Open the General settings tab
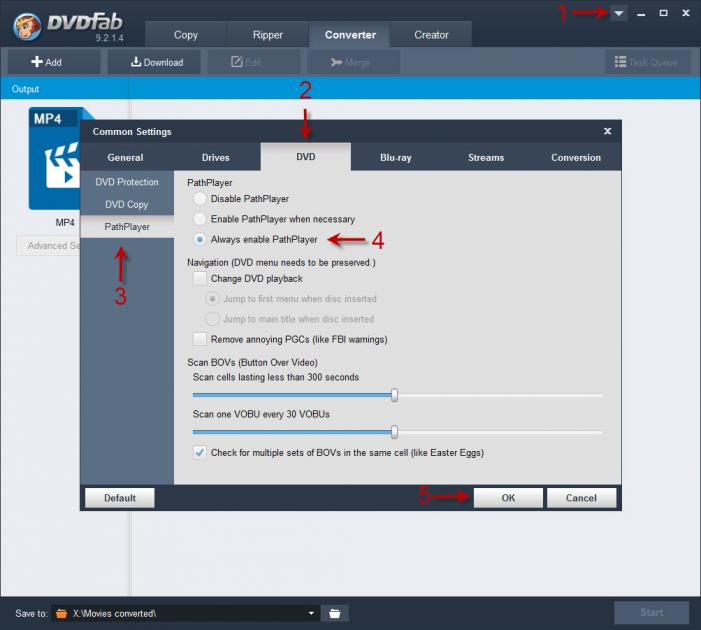Image resolution: width=701 pixels, height=630 pixels. 125,157
